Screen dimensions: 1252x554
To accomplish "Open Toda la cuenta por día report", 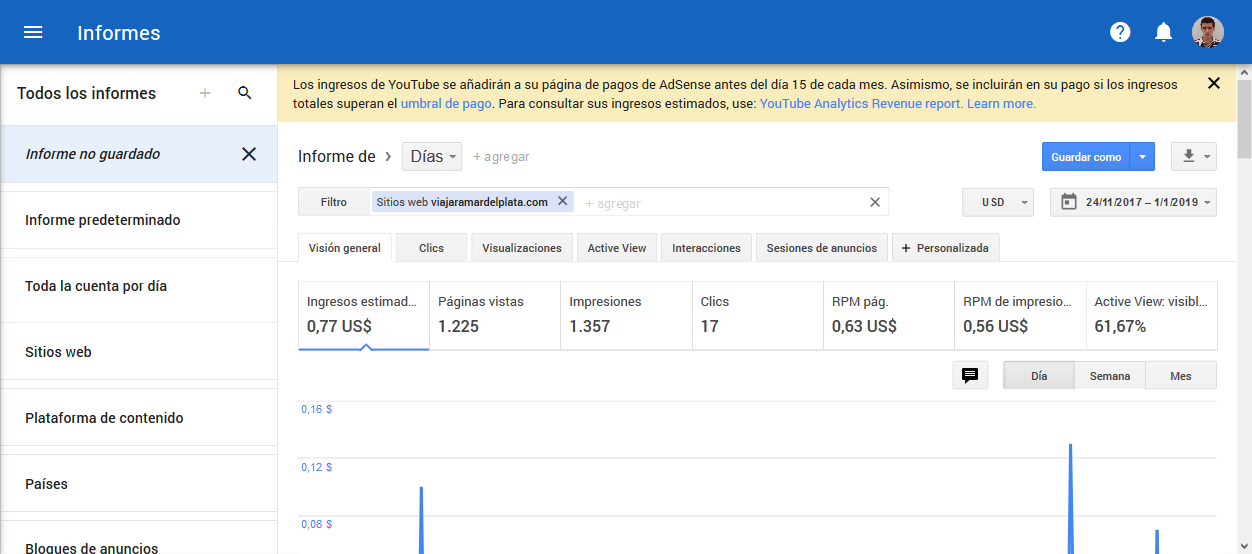I will coord(139,286).
